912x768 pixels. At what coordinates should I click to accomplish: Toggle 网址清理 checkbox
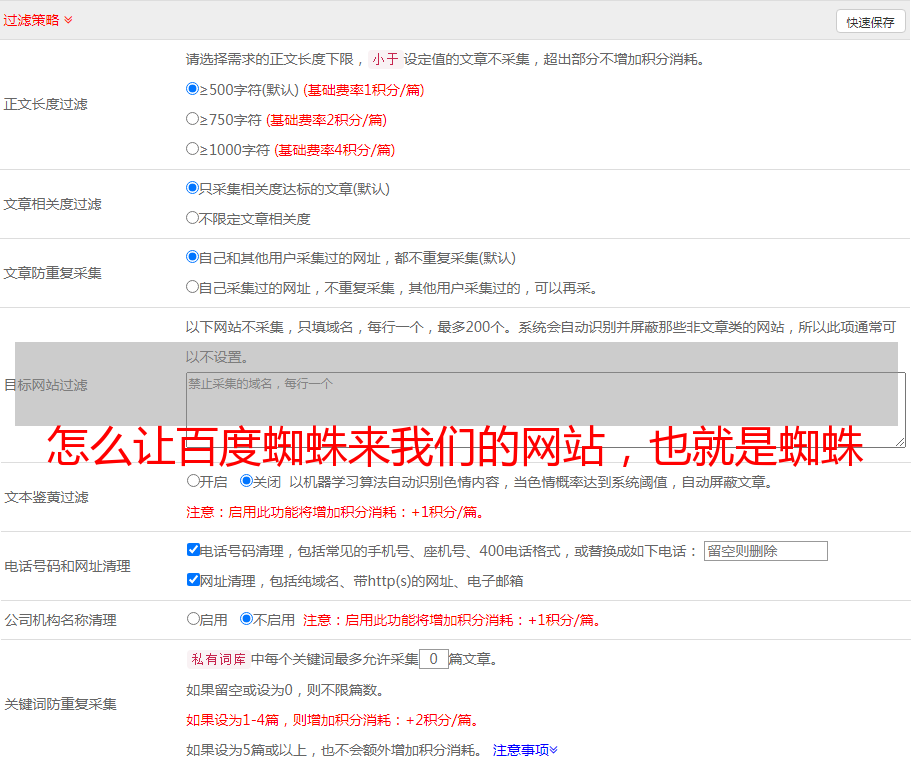click(x=193, y=579)
